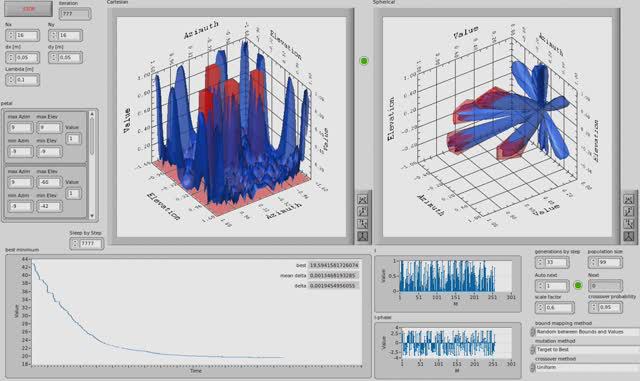The image size is (640, 381).
Task: Click the petal list scrollbar thumb
Action: tap(92, 137)
